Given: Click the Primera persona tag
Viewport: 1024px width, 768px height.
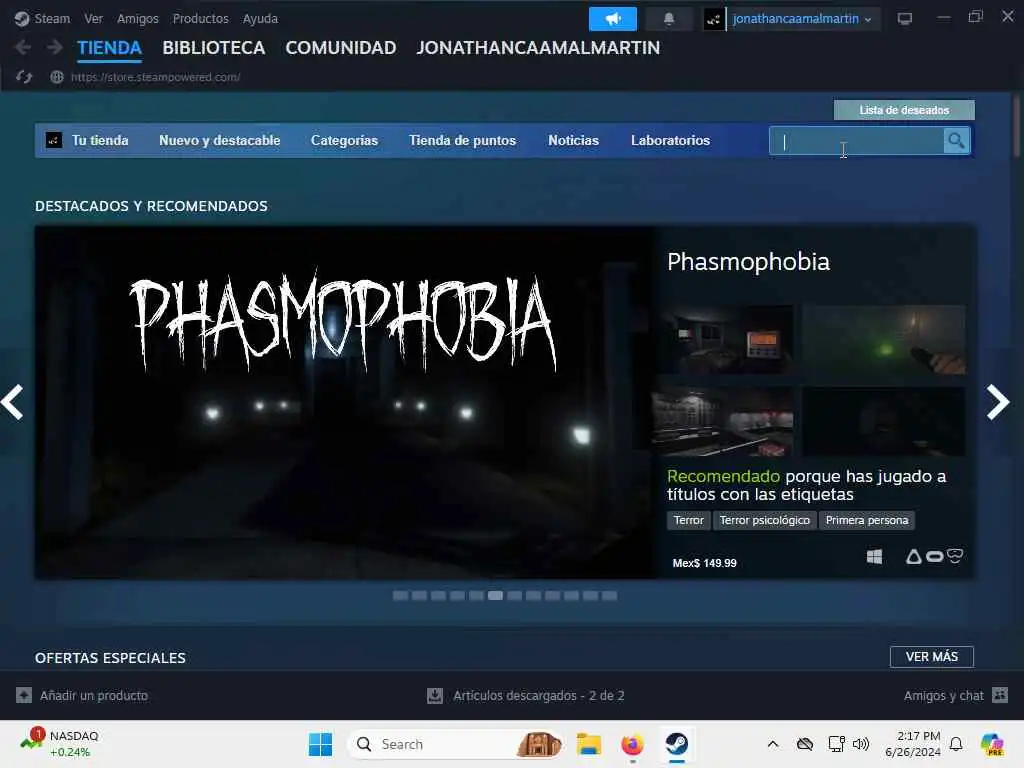Looking at the screenshot, I should tap(867, 520).
